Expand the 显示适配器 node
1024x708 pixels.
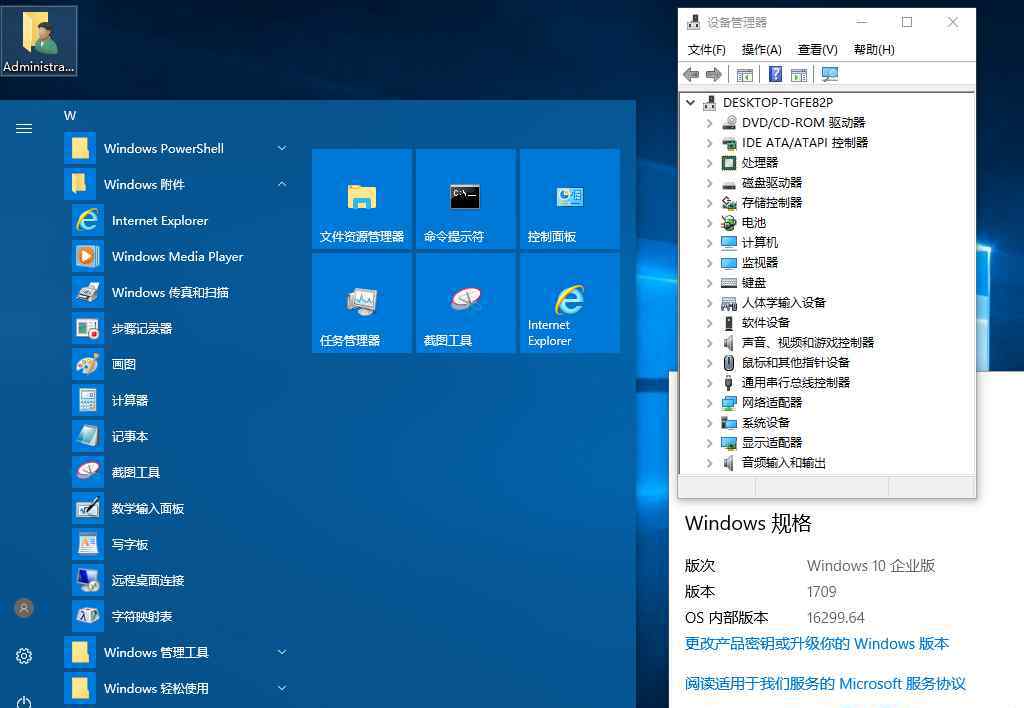(x=709, y=443)
